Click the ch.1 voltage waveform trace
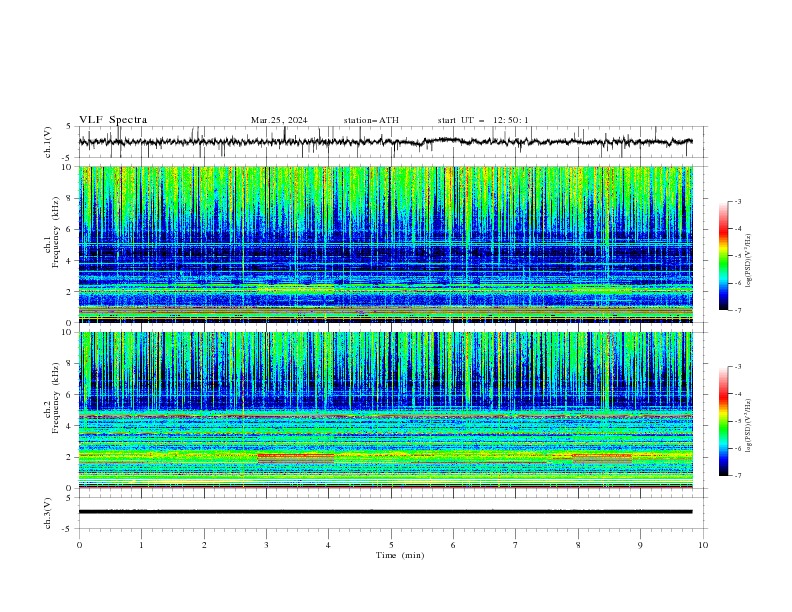The width and height of the screenshot is (792, 612). click(x=385, y=142)
